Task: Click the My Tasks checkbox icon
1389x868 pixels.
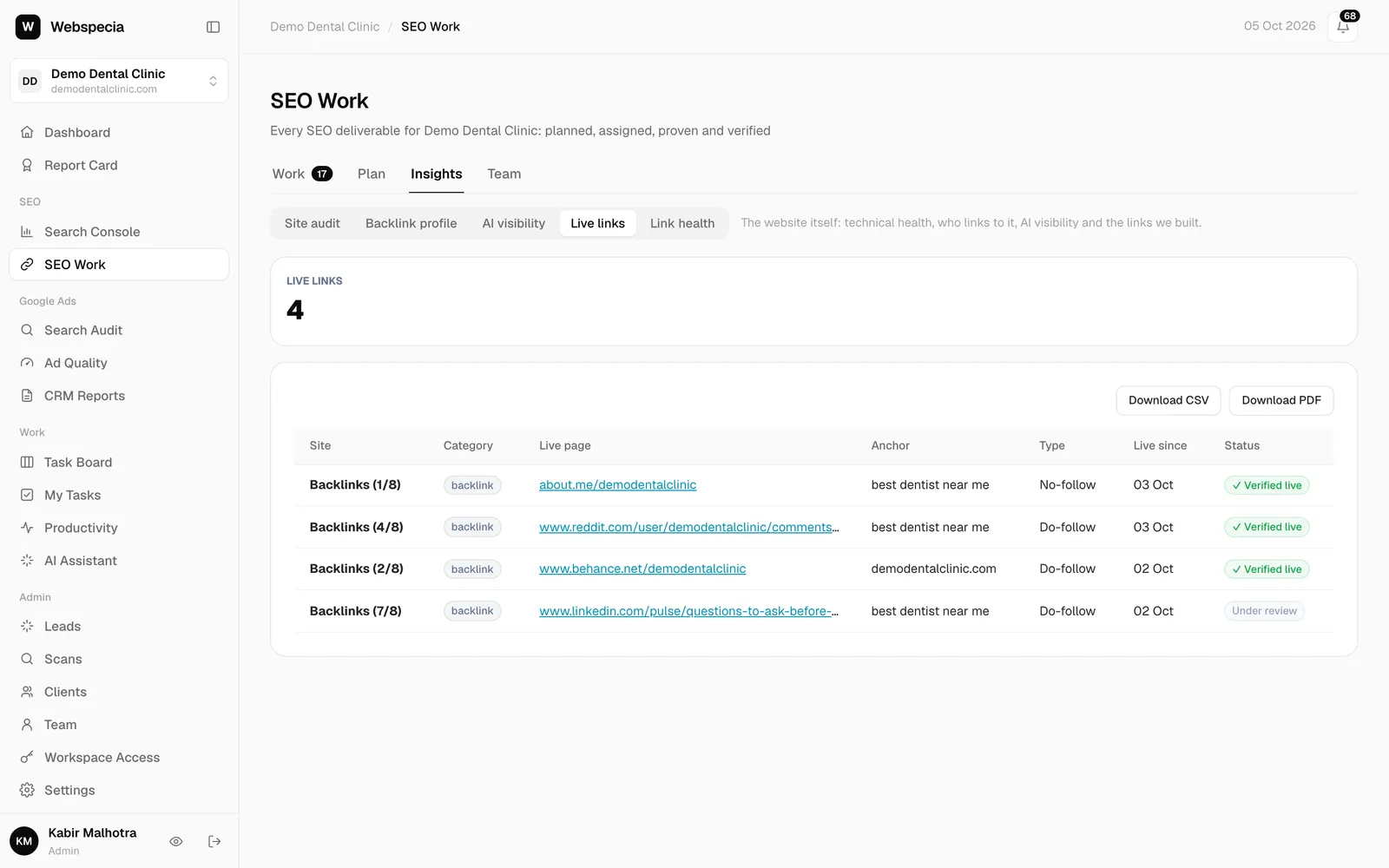Action: coord(27,495)
